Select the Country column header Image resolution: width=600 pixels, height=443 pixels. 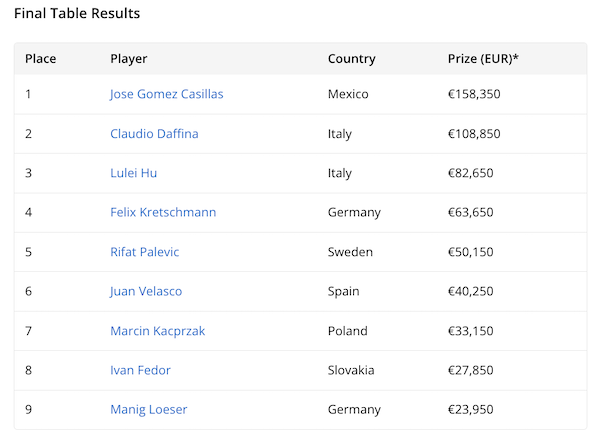[351, 59]
